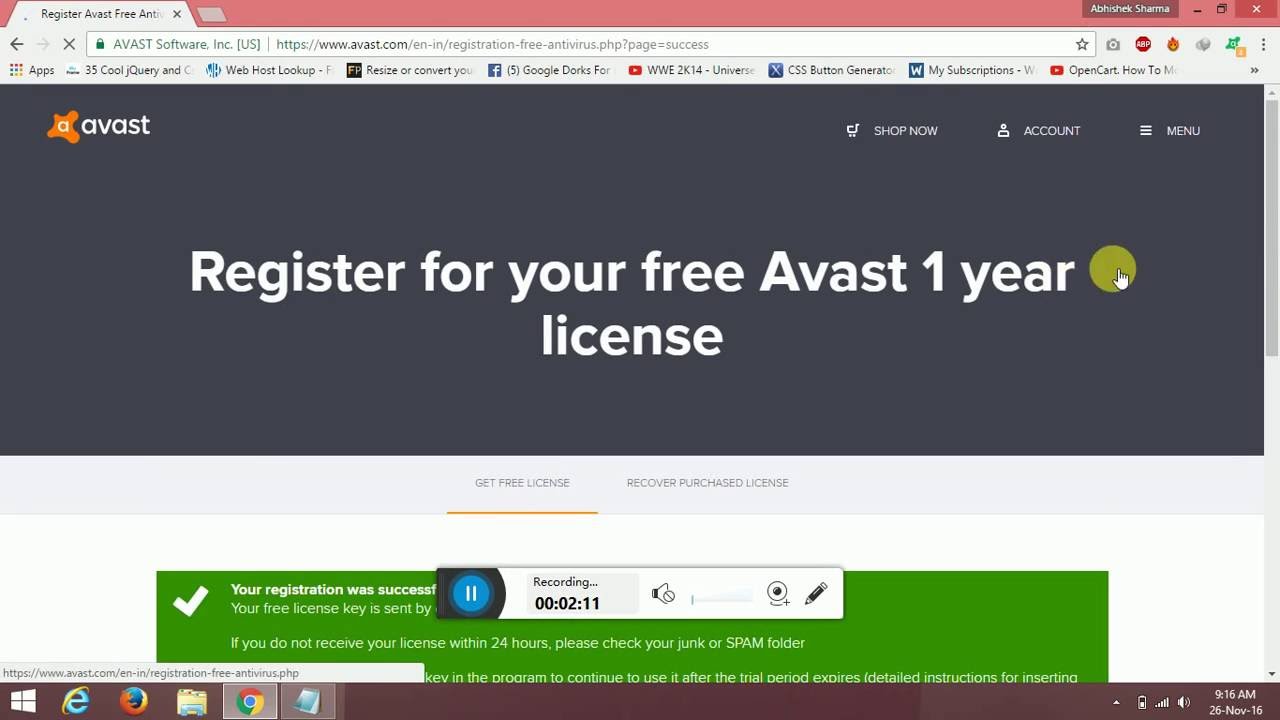Viewport: 1280px width, 720px height.
Task: Click the Abhishek Sharma profile button
Action: coord(1129,9)
